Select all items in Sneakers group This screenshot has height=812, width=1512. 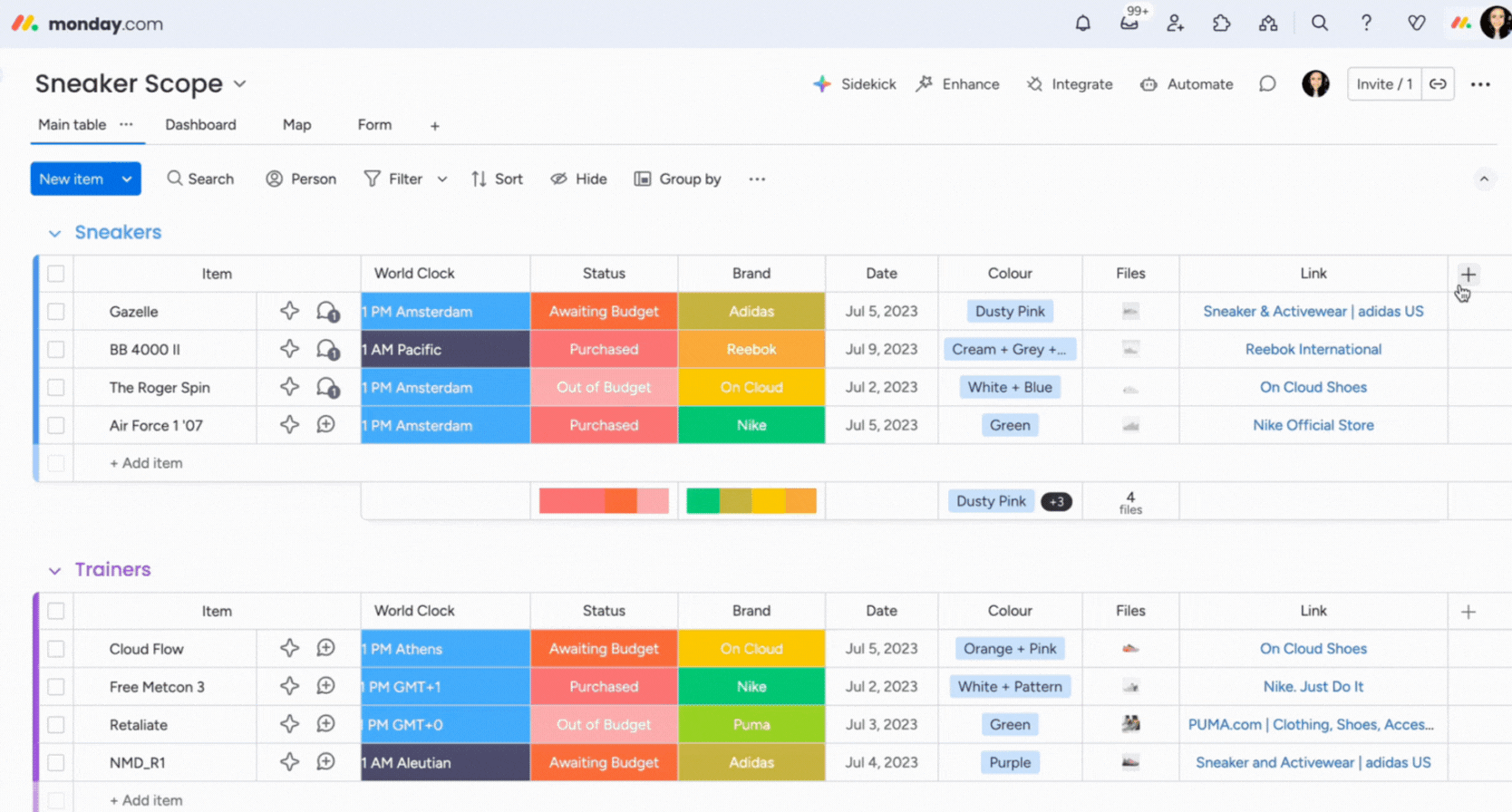tap(56, 274)
